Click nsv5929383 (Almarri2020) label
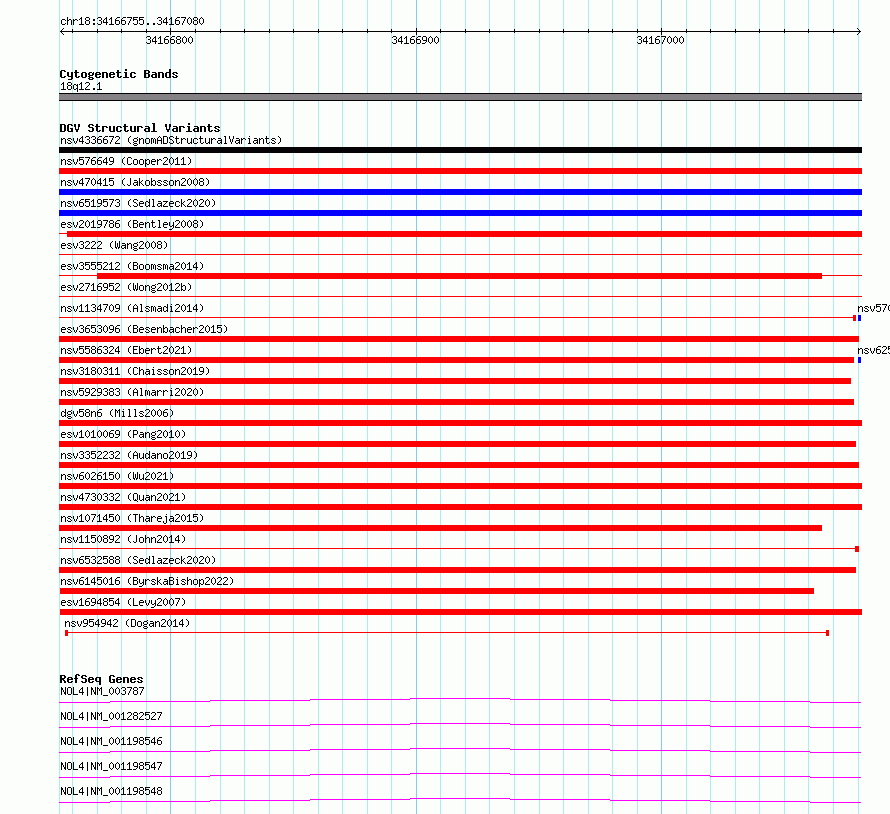Screen dimensions: 890x814 132,392
